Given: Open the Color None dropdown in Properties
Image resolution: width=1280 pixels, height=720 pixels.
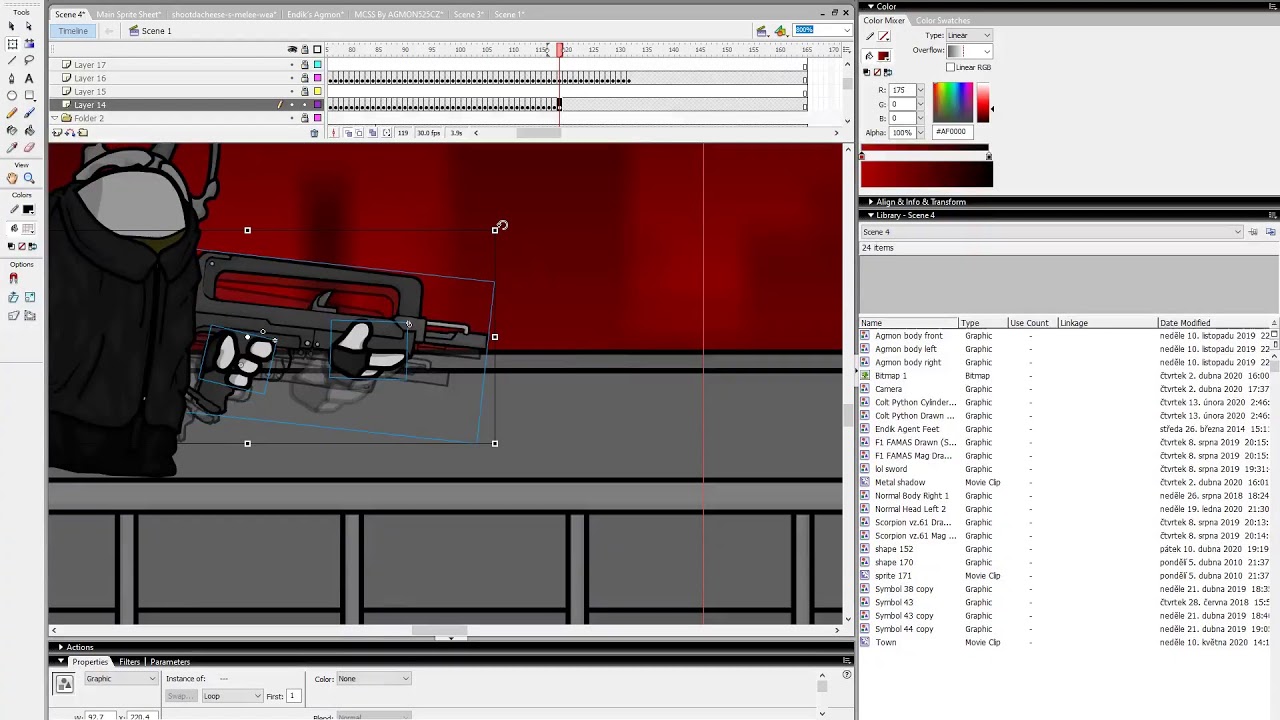Looking at the screenshot, I should click(373, 678).
